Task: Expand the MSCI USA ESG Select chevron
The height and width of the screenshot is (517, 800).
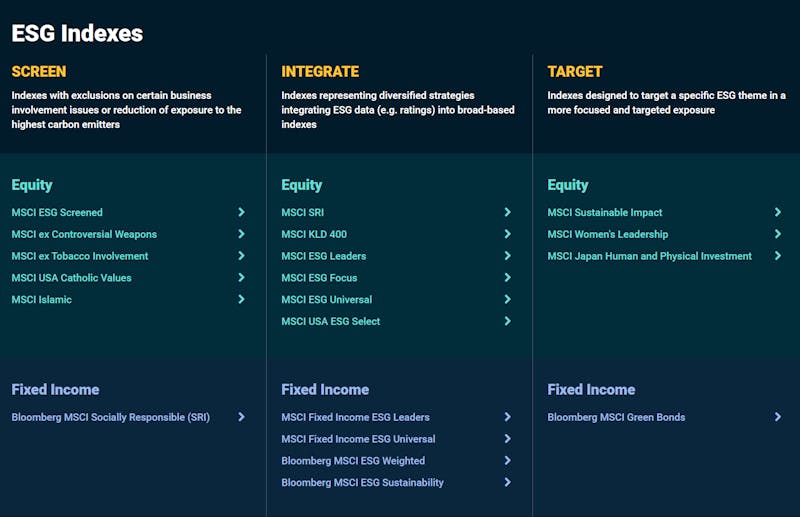Action: click(508, 321)
